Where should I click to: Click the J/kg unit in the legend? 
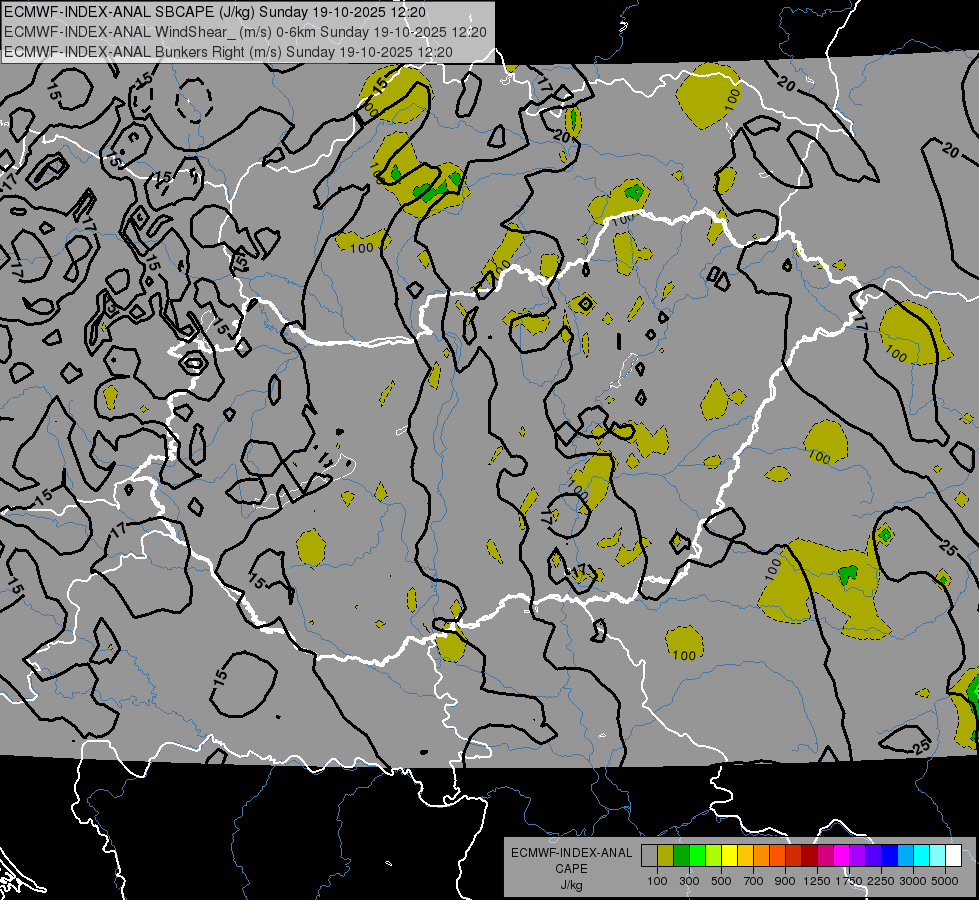(571, 885)
